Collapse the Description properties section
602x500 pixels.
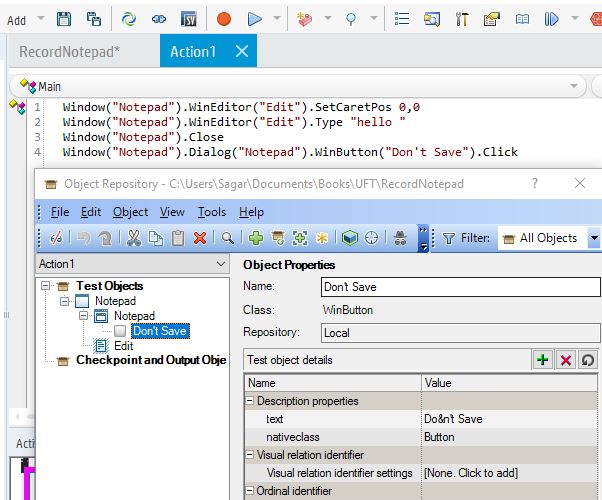[250, 401]
